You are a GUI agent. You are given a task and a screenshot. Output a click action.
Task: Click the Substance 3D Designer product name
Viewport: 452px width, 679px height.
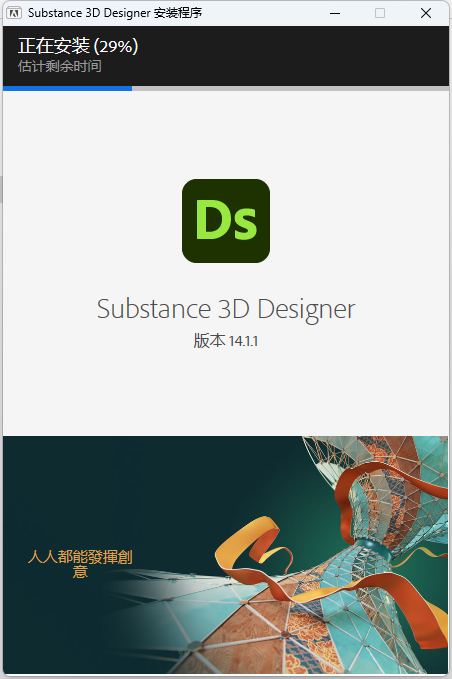pyautogui.click(x=226, y=309)
